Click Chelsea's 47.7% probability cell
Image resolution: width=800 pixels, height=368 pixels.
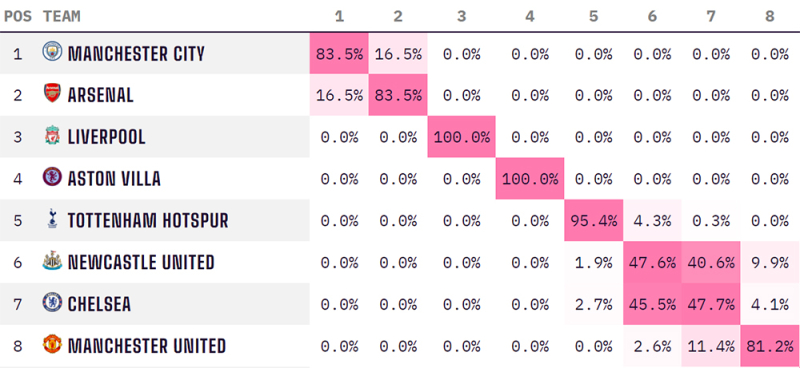[x=711, y=304]
